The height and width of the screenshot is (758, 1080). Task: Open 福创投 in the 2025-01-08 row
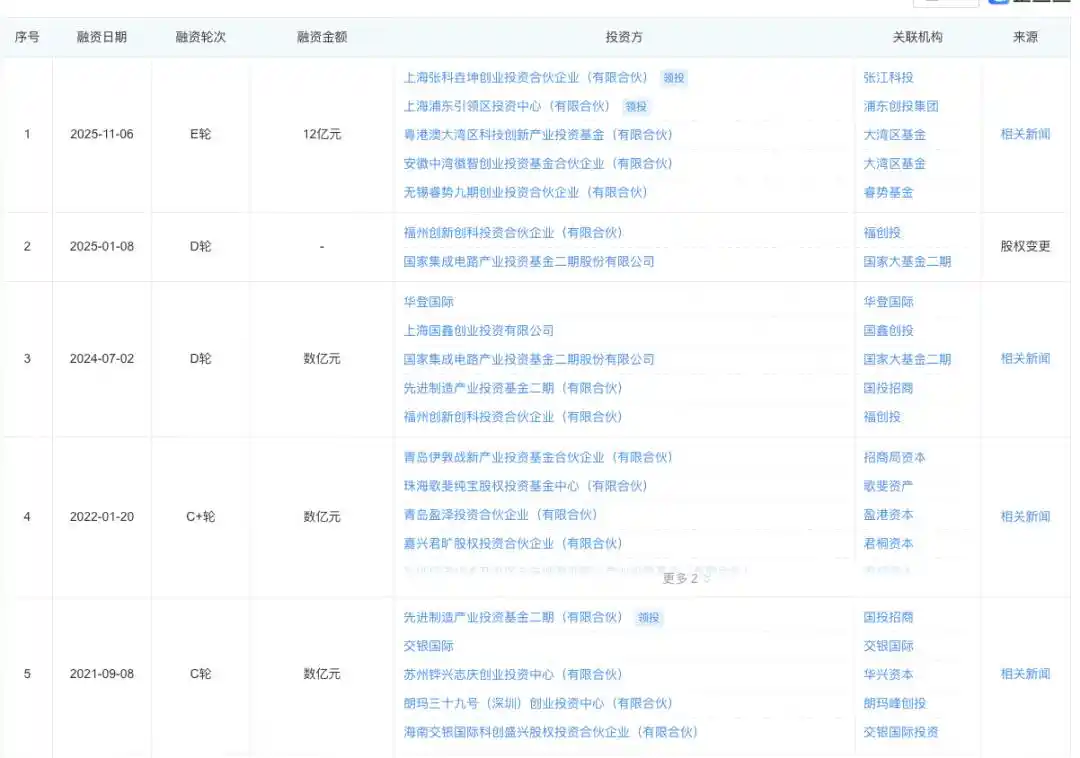click(x=882, y=233)
